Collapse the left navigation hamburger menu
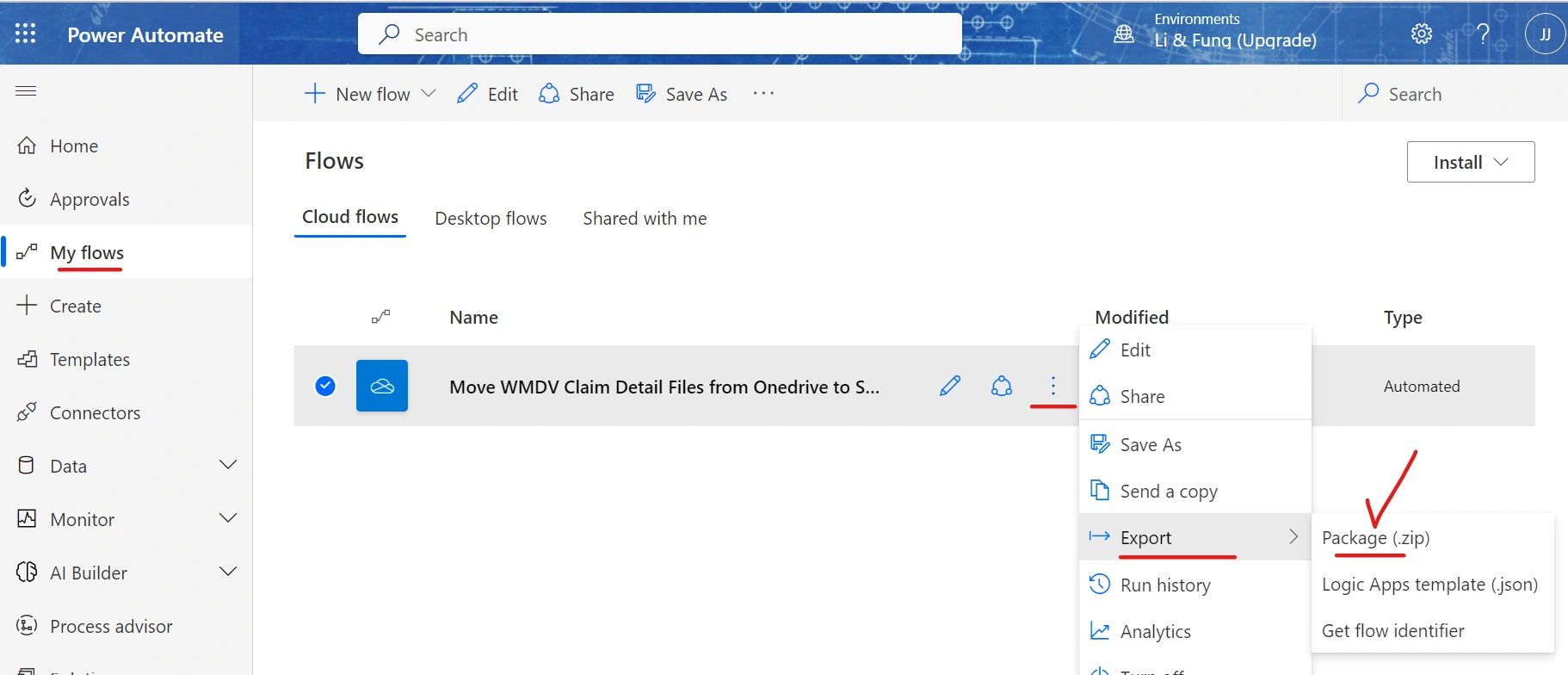1568x675 pixels. (26, 91)
